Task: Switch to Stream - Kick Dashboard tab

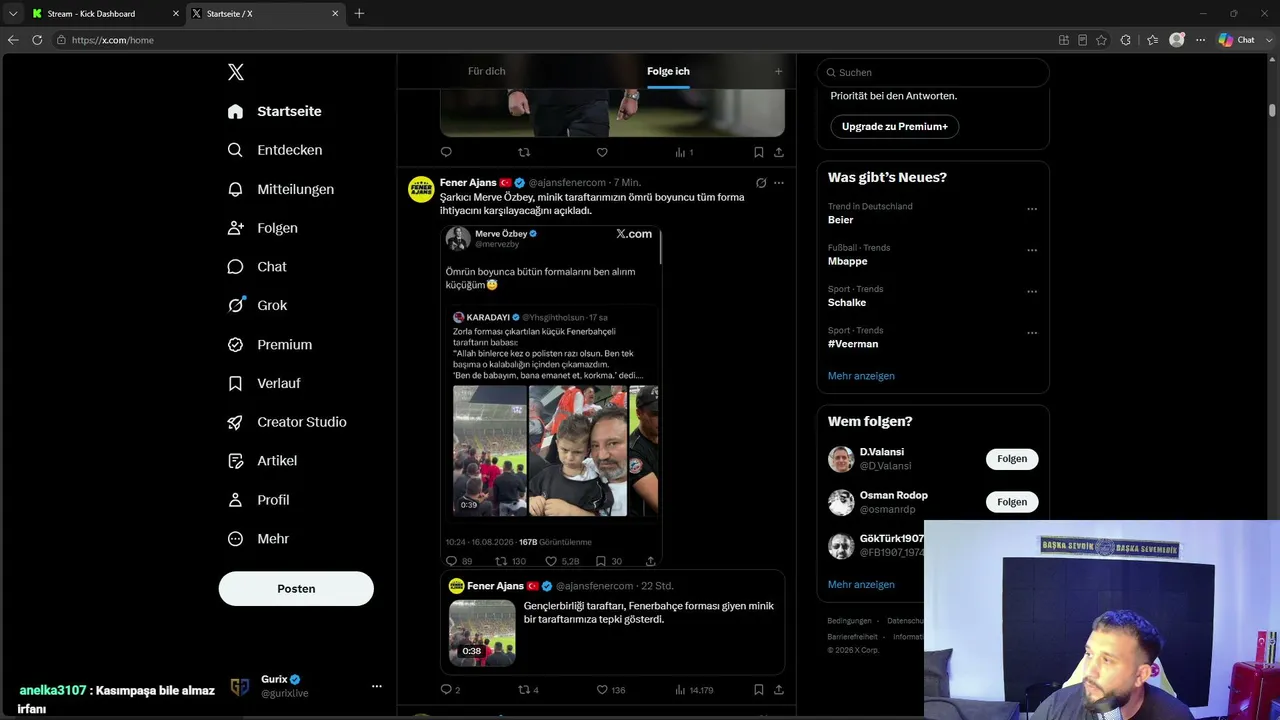Action: click(103, 13)
